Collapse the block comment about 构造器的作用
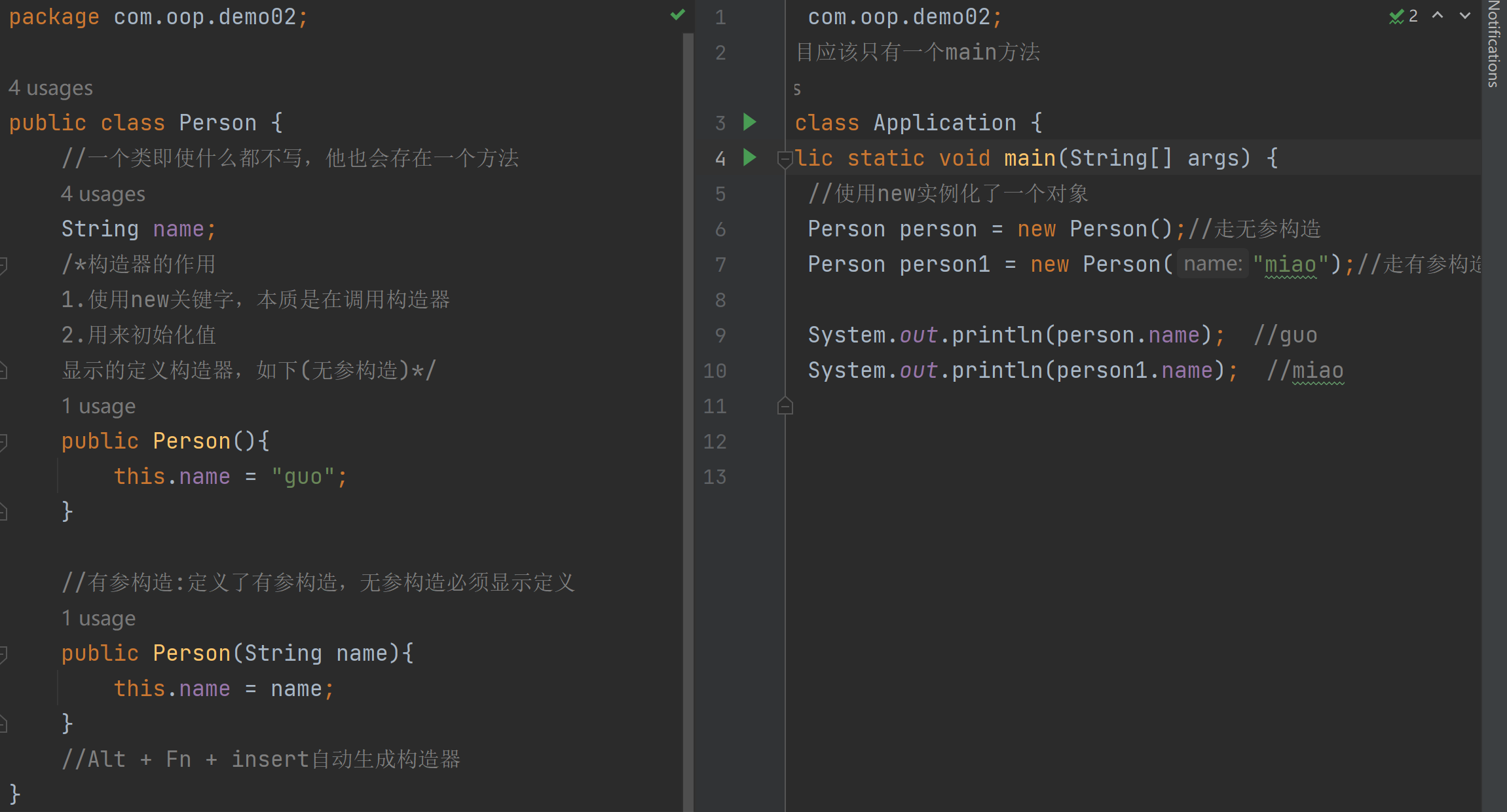The width and height of the screenshot is (1507, 812). tap(3, 265)
